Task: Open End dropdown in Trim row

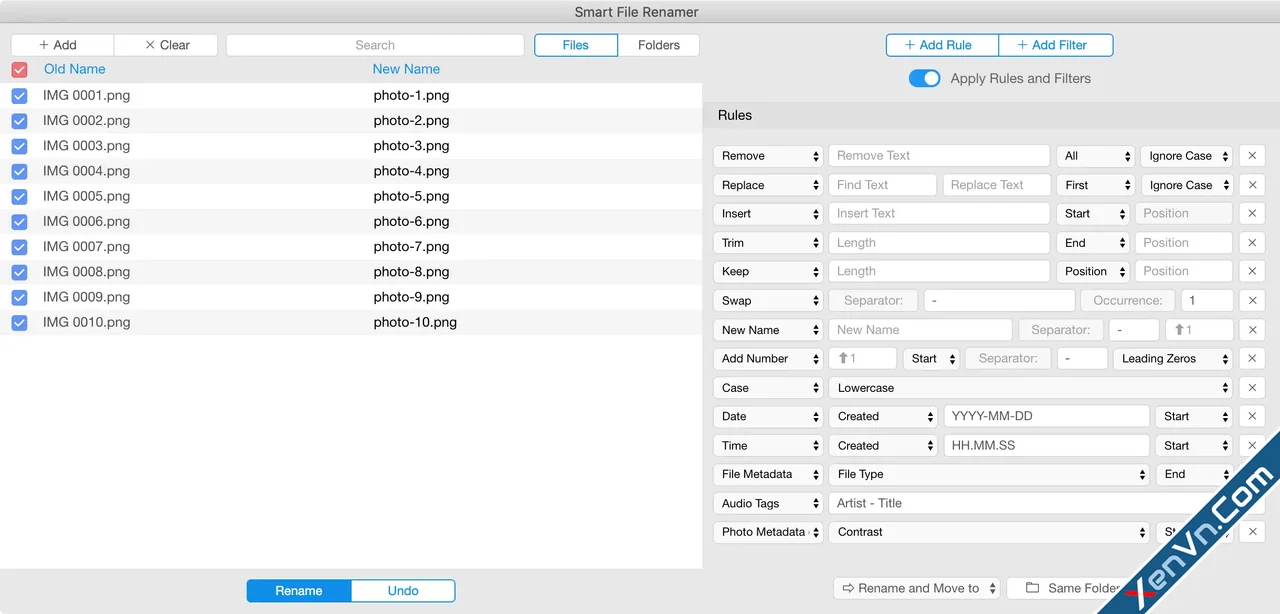Action: pyautogui.click(x=1092, y=243)
